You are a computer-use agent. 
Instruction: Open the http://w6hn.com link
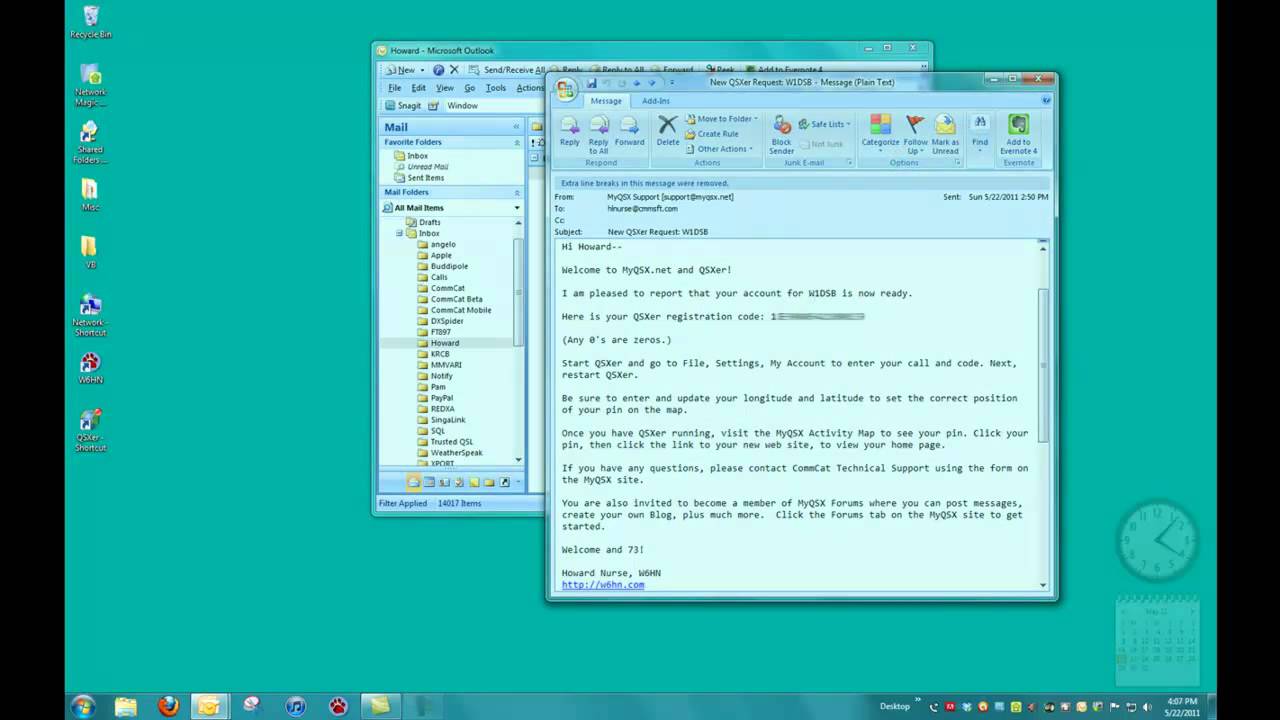coord(603,585)
